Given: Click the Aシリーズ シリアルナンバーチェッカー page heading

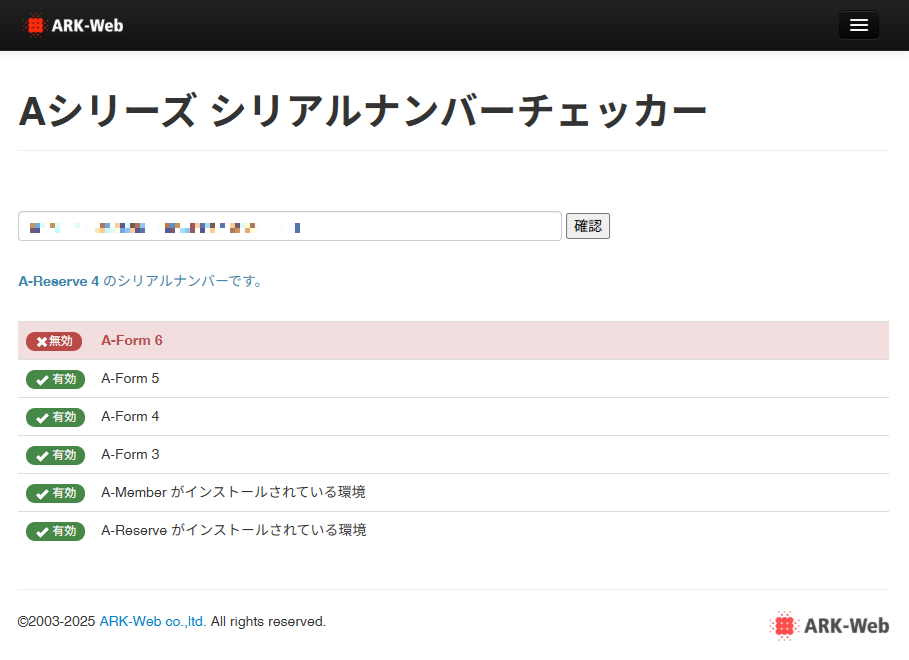Looking at the screenshot, I should coord(362,111).
